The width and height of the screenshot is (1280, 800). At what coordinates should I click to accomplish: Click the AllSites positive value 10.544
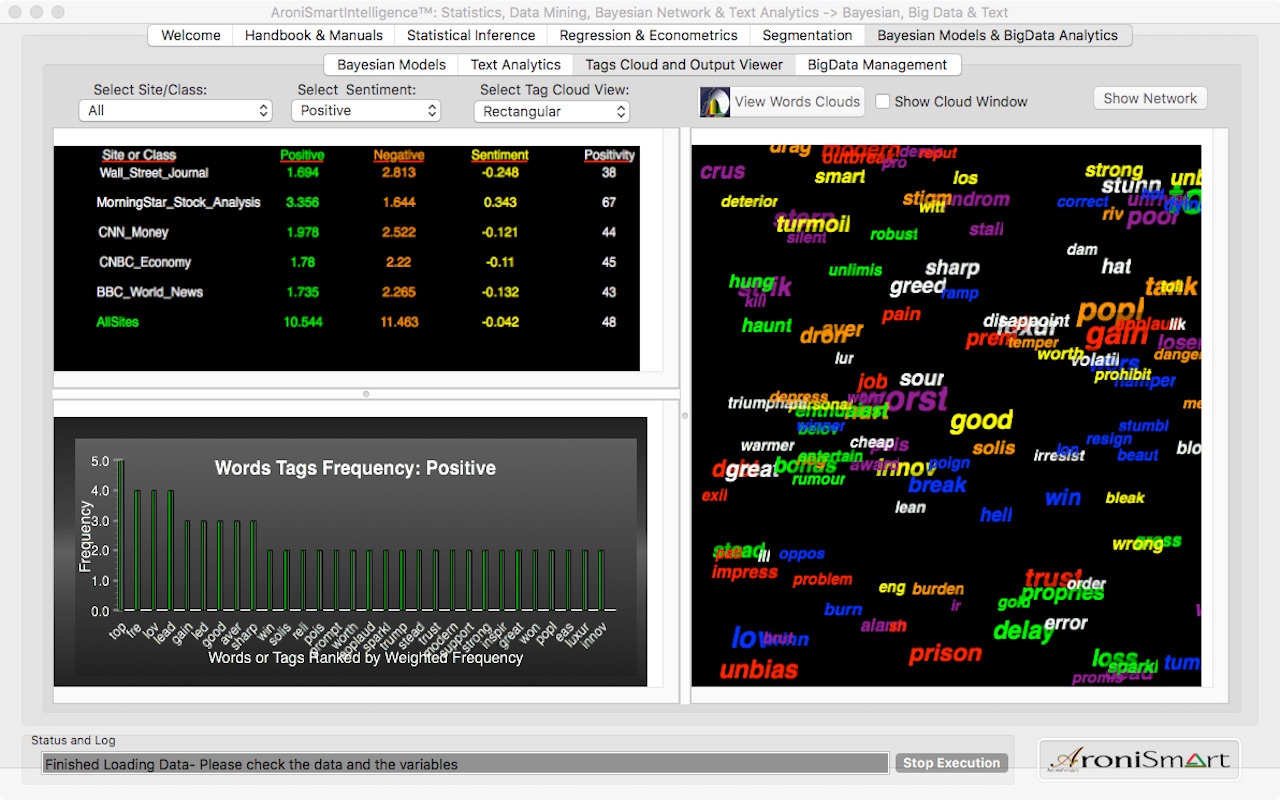click(303, 322)
